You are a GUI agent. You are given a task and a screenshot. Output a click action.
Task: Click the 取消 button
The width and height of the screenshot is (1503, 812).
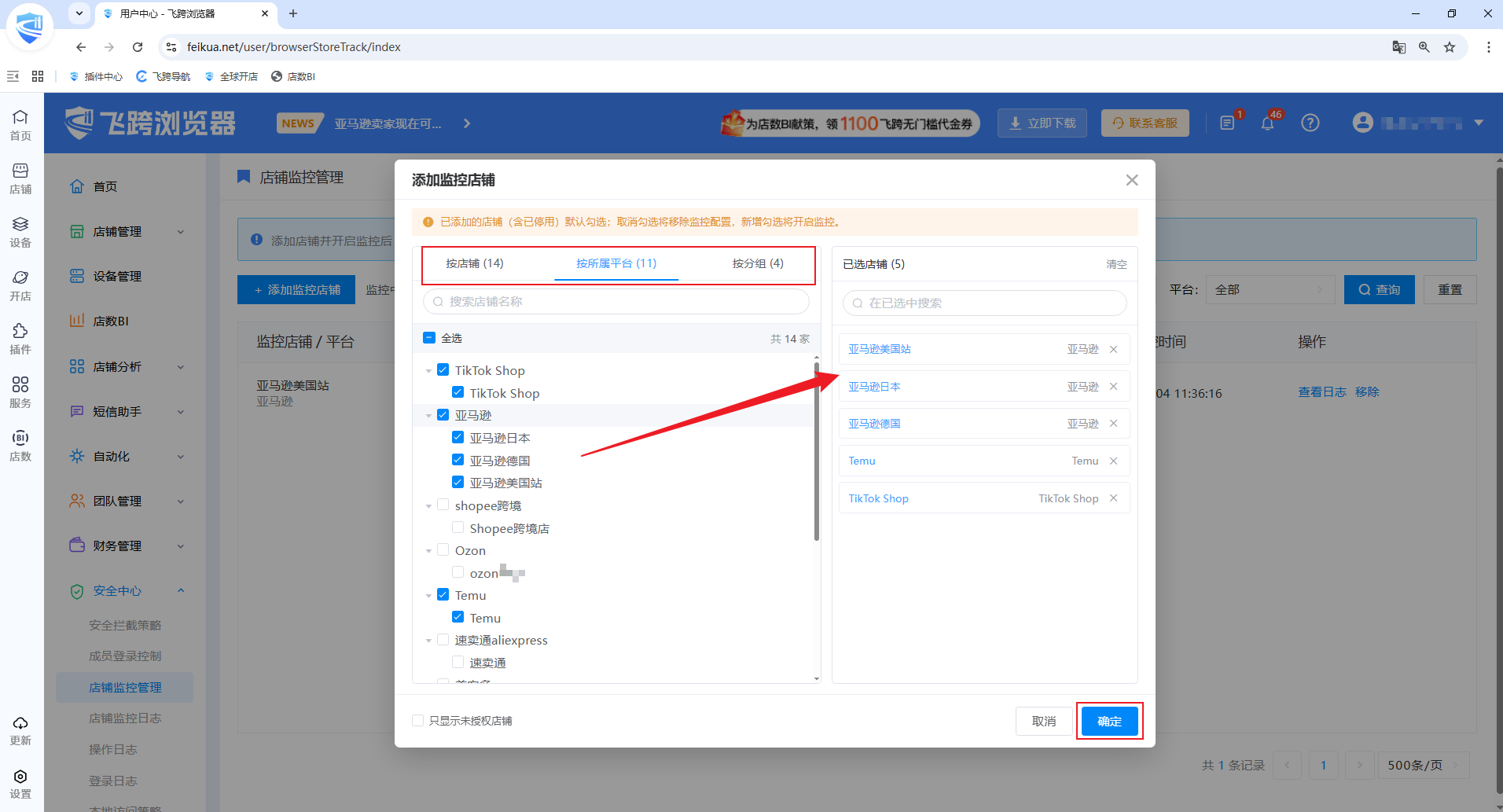(1044, 722)
